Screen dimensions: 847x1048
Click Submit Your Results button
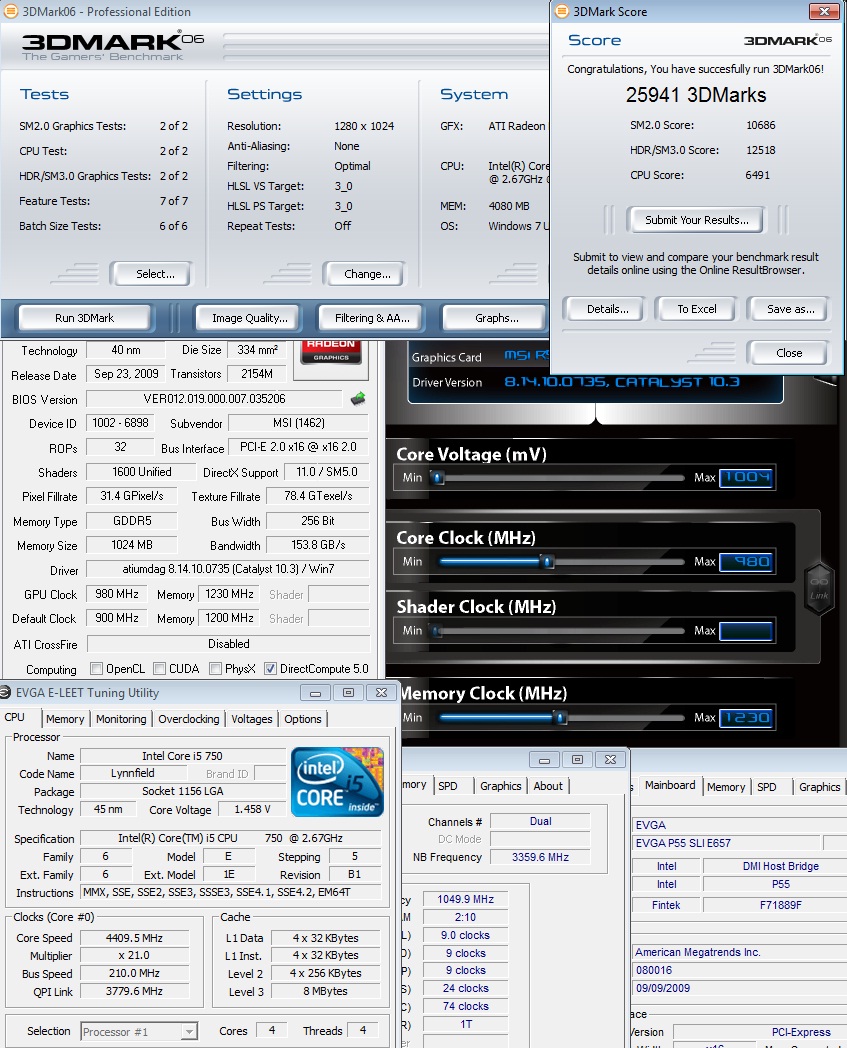(x=696, y=220)
